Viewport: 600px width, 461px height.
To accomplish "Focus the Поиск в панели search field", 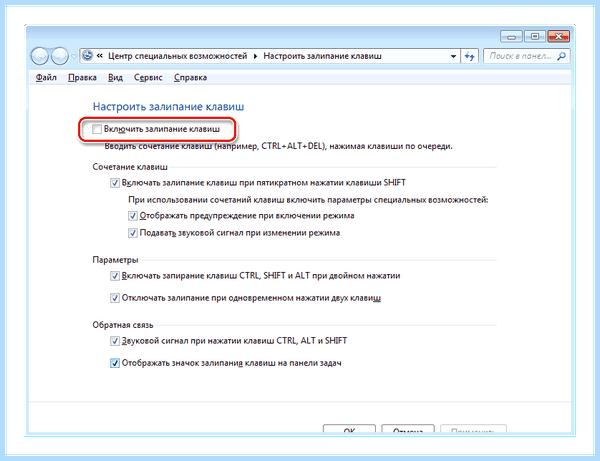I will [521, 56].
